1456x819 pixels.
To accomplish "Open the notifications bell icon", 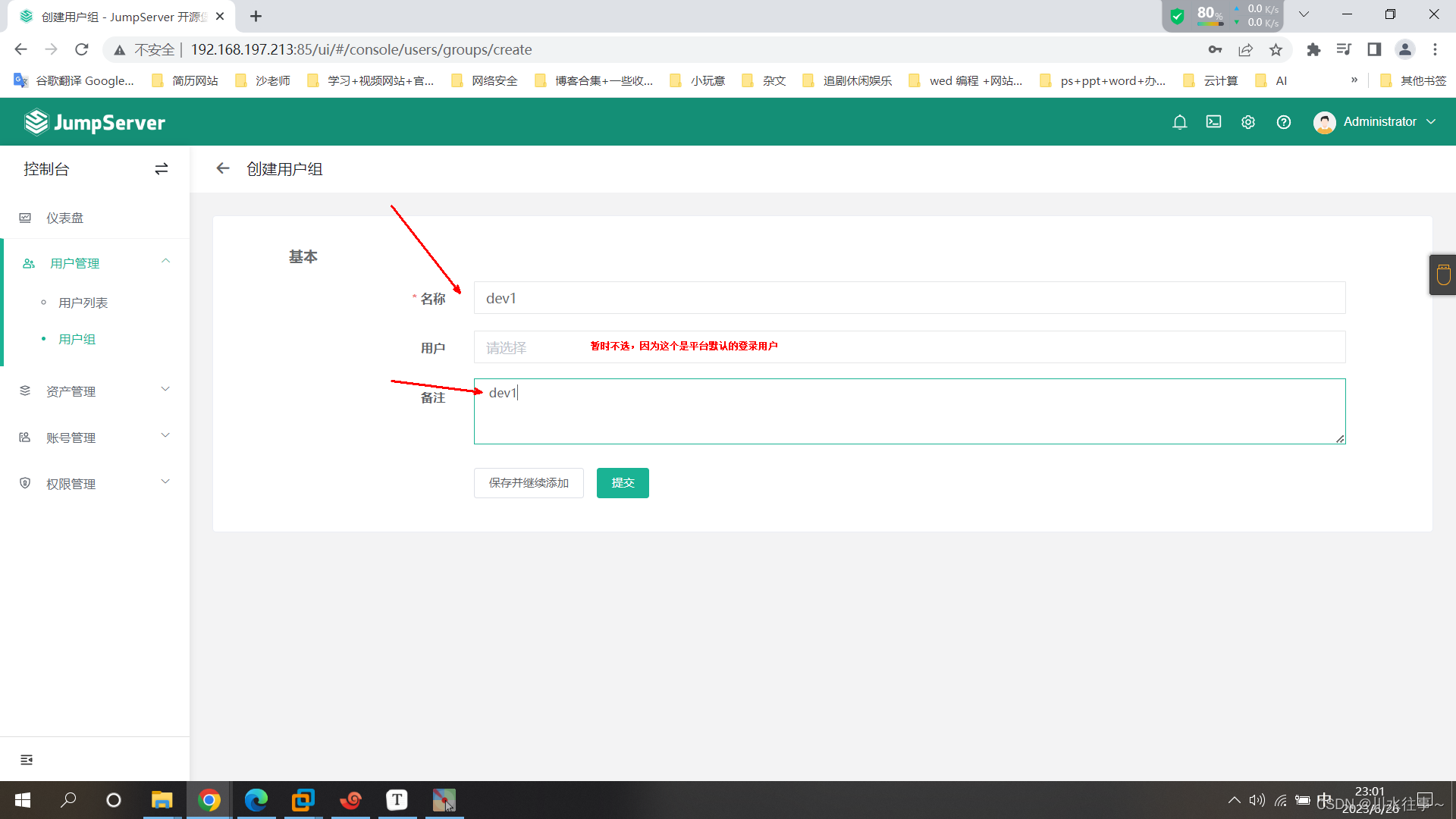I will coord(1179,122).
